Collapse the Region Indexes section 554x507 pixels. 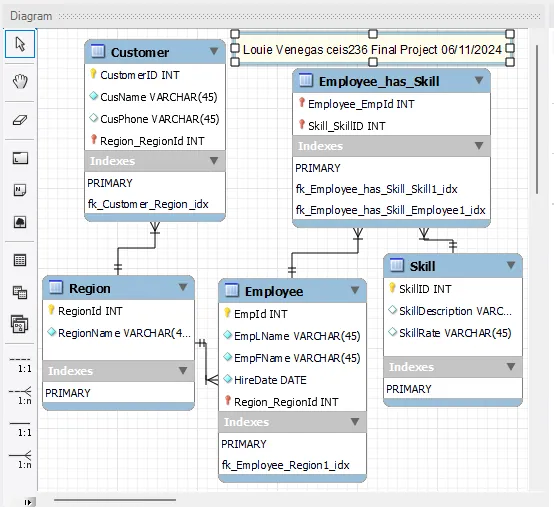[x=183, y=370]
